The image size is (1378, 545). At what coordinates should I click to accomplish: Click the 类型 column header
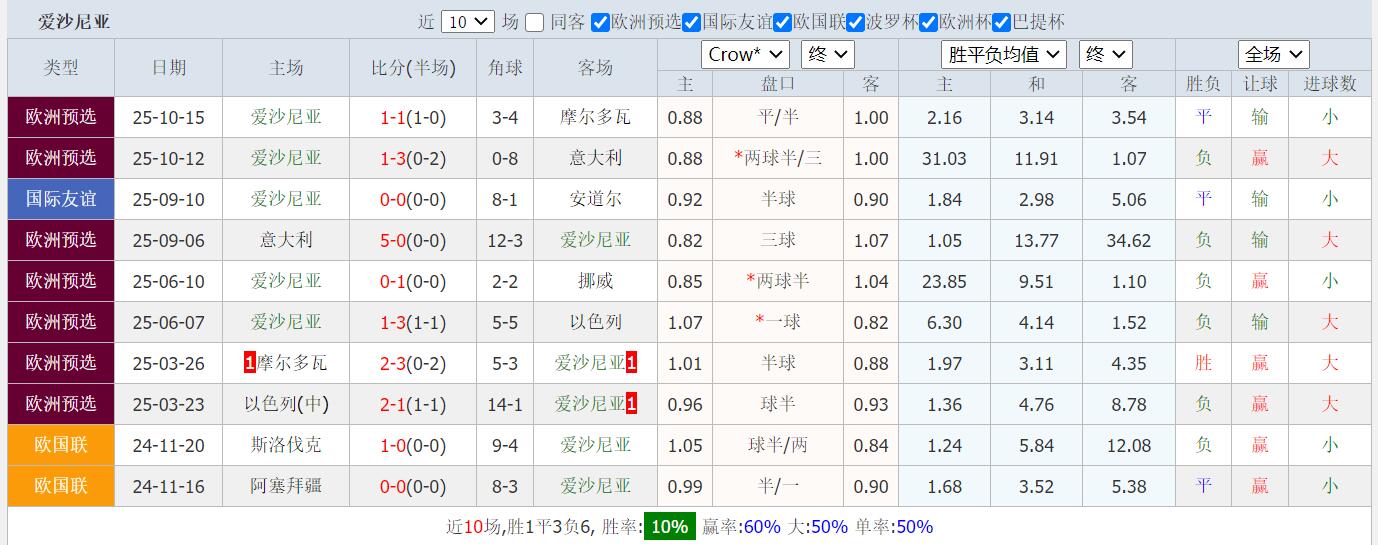coord(61,68)
